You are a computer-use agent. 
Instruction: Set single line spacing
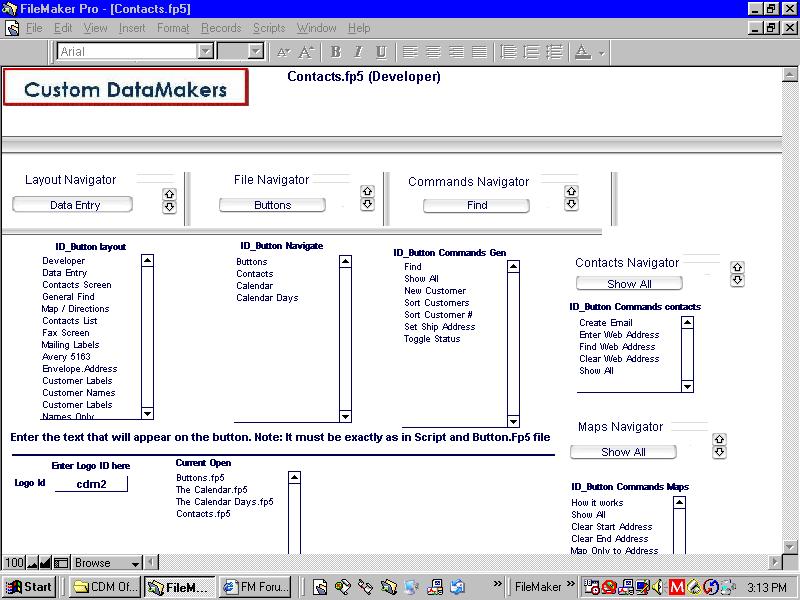coord(508,52)
